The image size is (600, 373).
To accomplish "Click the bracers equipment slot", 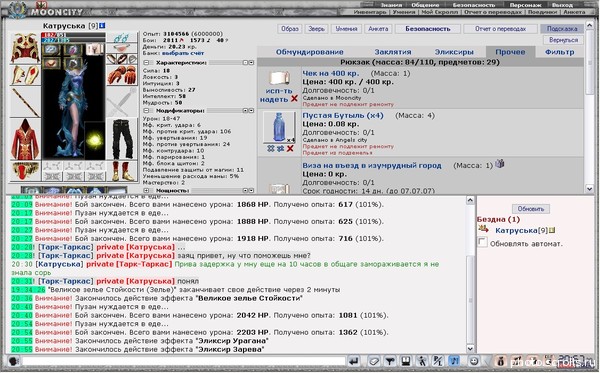I will (25, 75).
